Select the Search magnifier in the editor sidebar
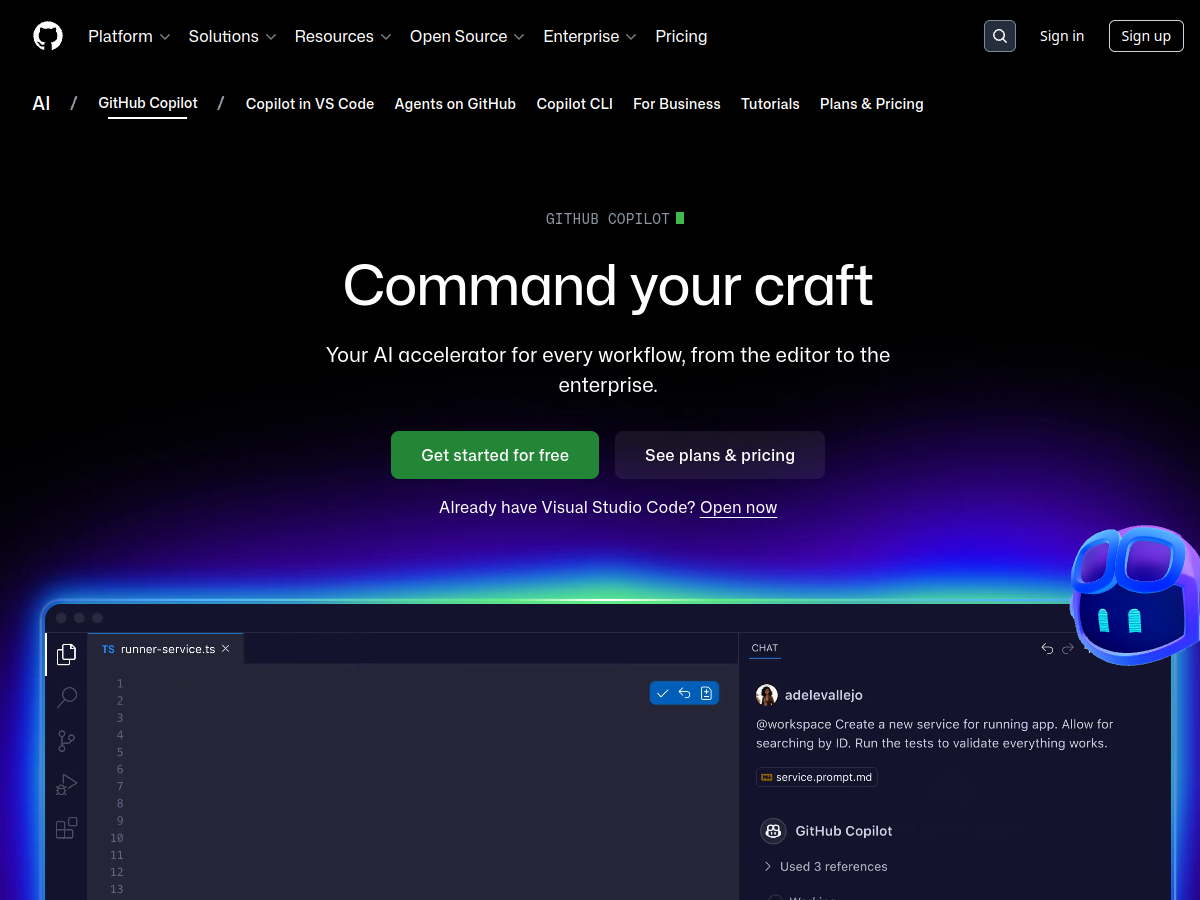 (x=66, y=697)
